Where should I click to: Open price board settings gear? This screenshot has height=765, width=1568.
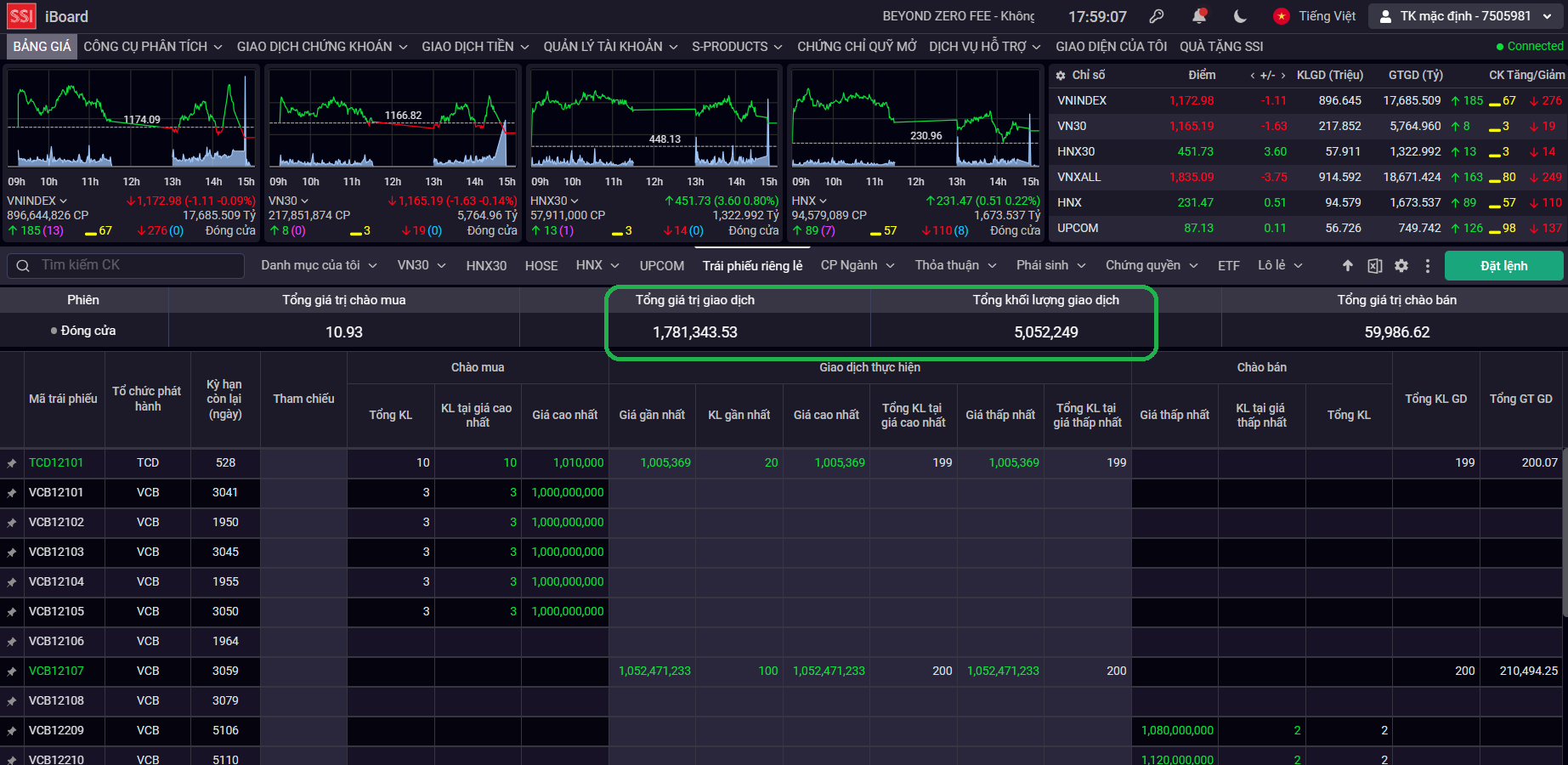tap(1401, 266)
